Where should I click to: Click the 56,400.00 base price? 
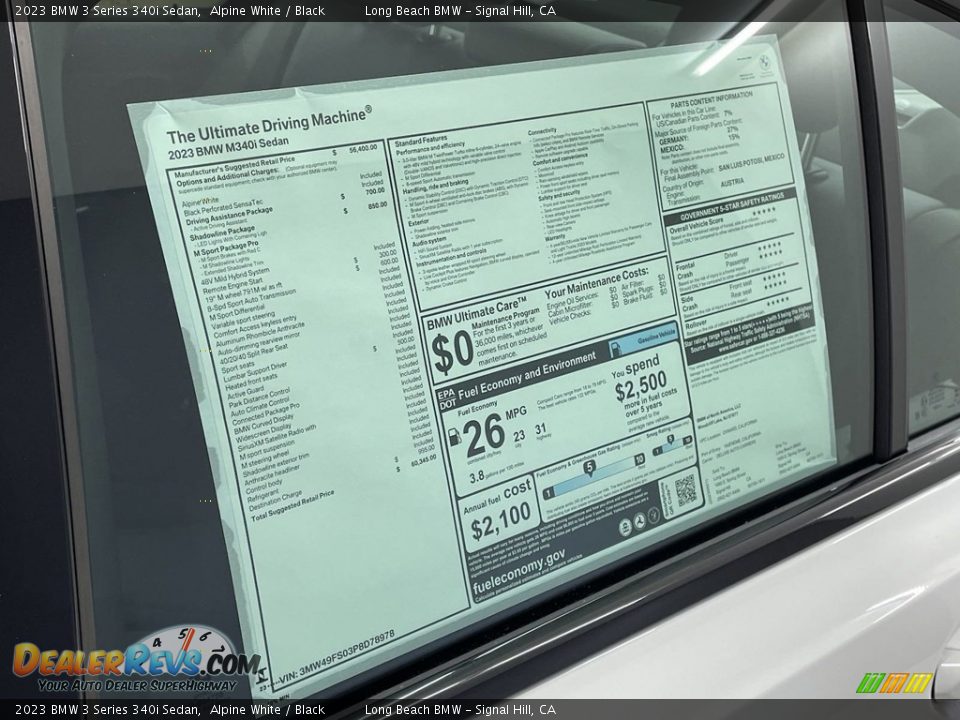click(362, 148)
